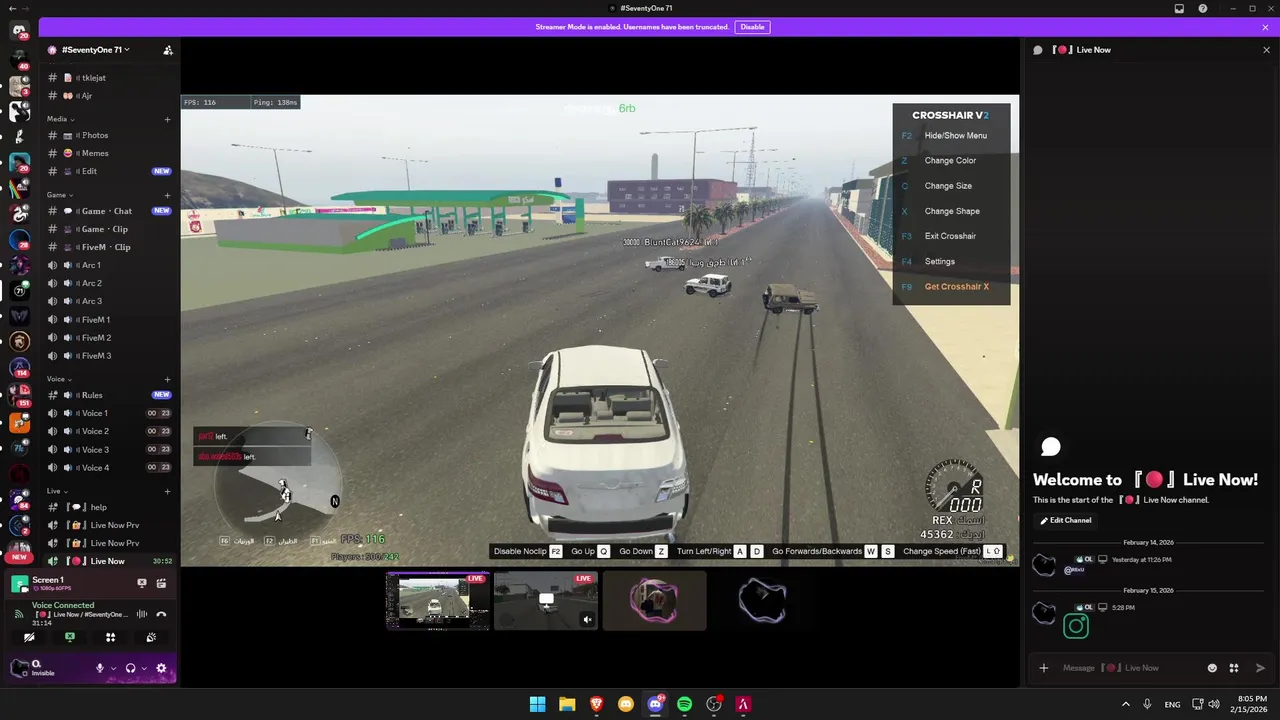Image resolution: width=1280 pixels, height=720 pixels.
Task: Add a channel to Game category
Action: 167,195
